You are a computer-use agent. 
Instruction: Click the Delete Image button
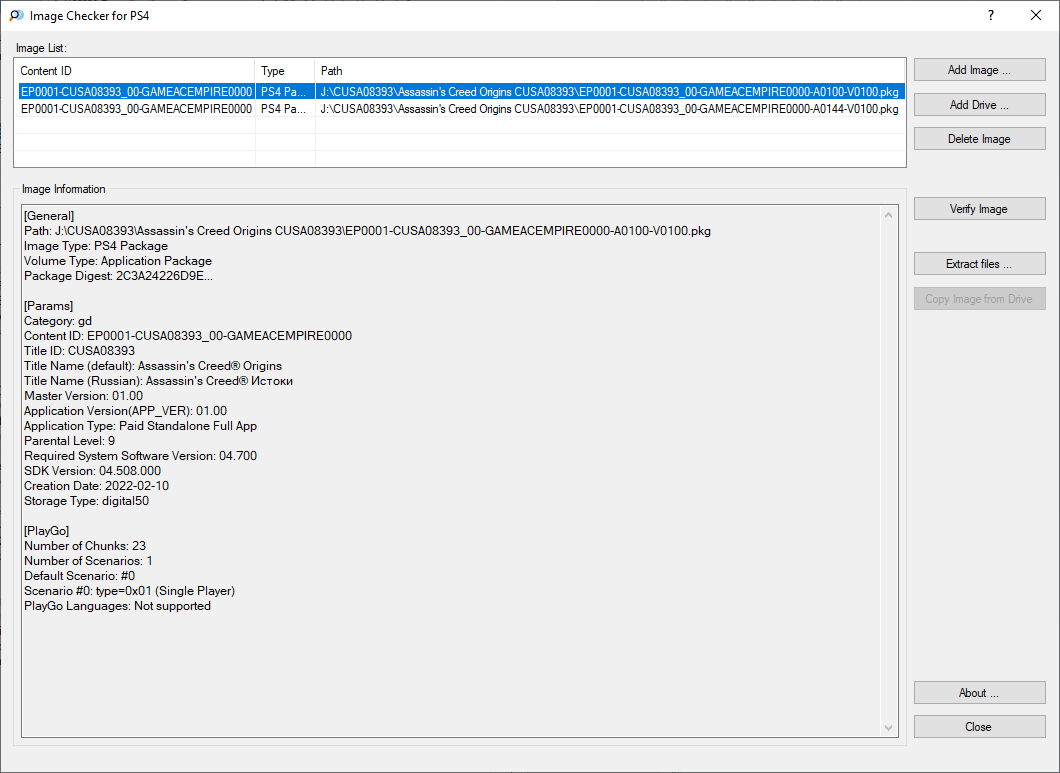tap(979, 139)
